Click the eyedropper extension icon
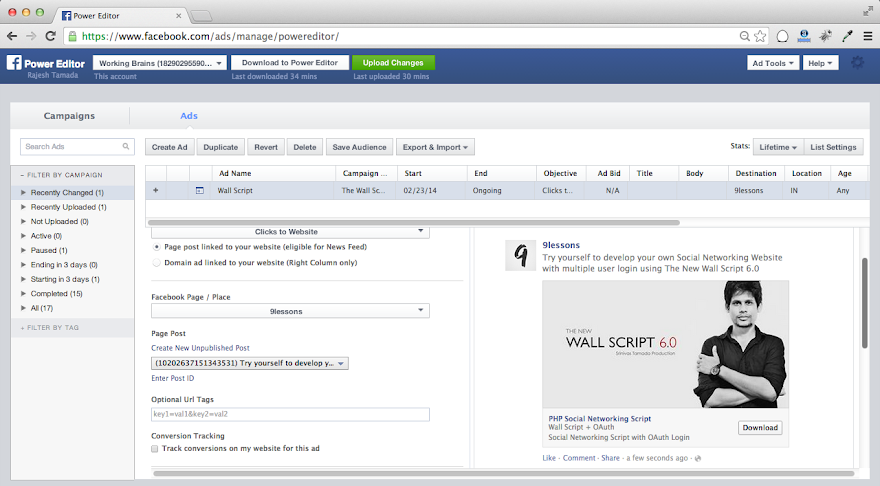This screenshot has width=880, height=486. [x=847, y=36]
